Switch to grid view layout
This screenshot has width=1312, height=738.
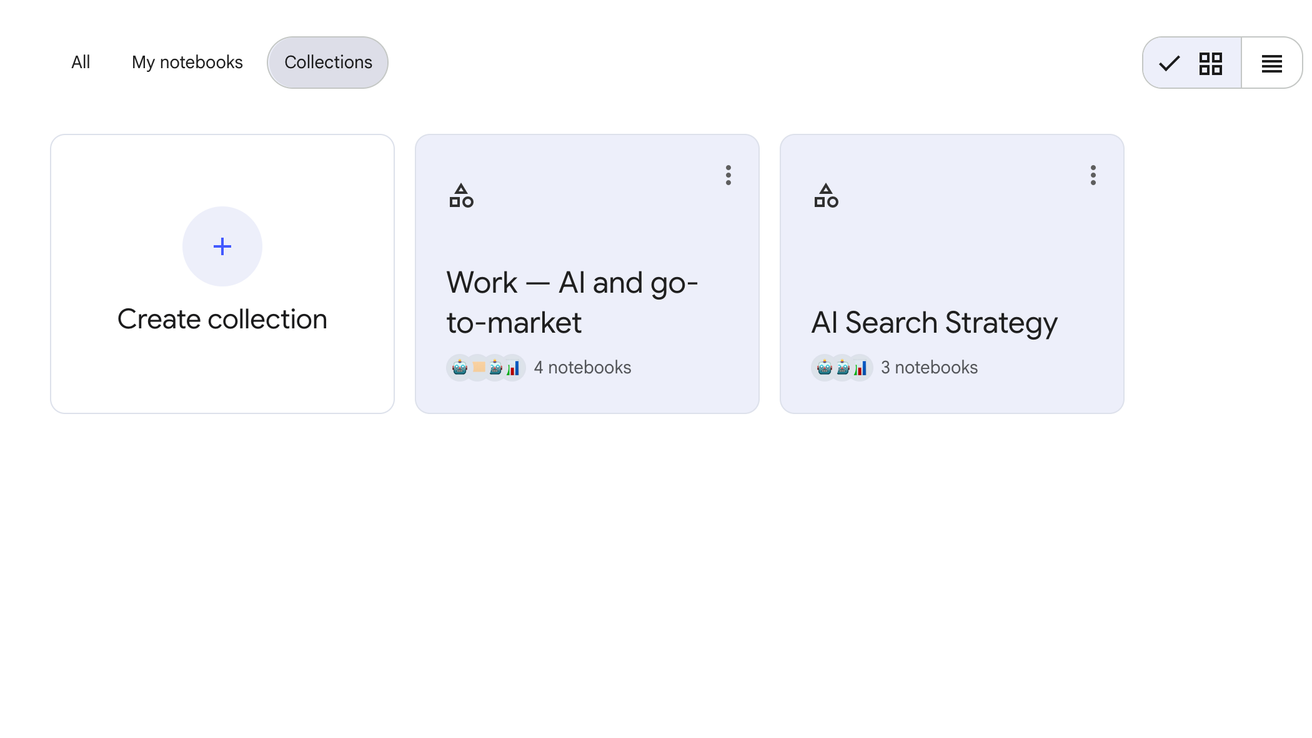point(1210,64)
